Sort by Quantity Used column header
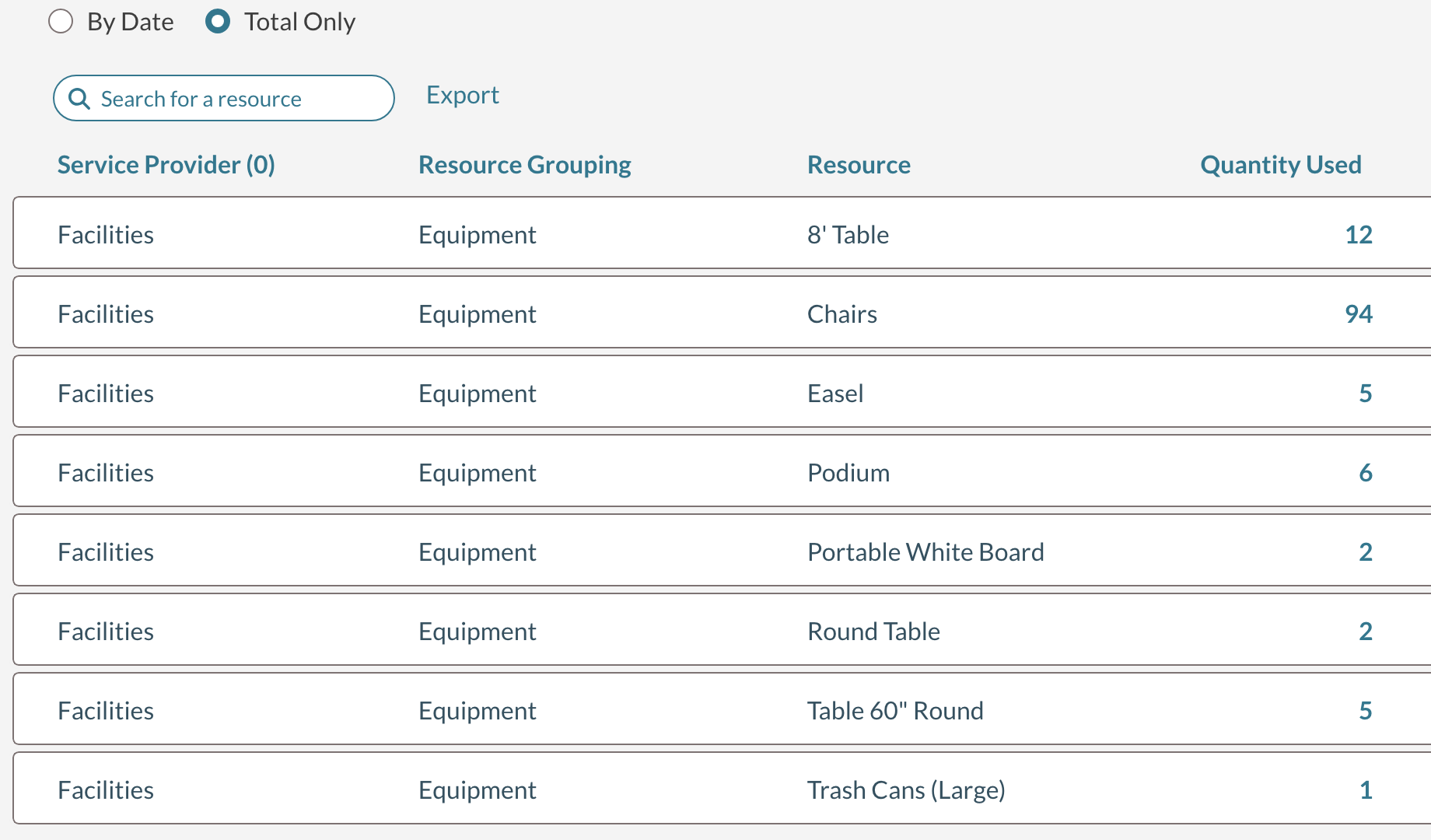 click(x=1281, y=165)
